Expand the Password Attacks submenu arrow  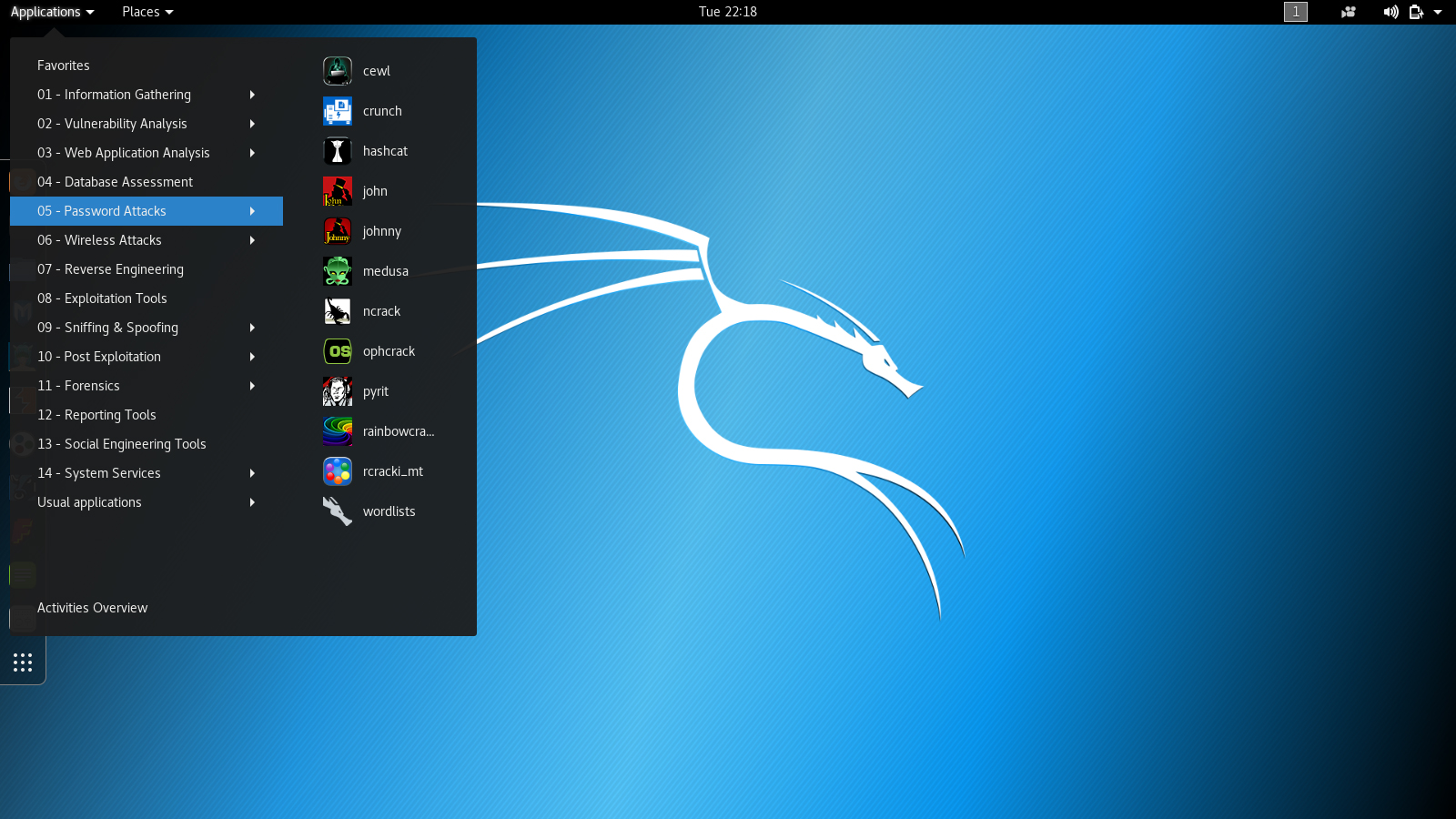[252, 211]
